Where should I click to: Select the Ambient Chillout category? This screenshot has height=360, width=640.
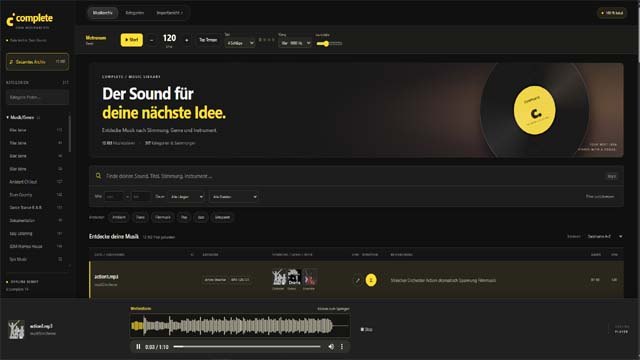pos(36,182)
